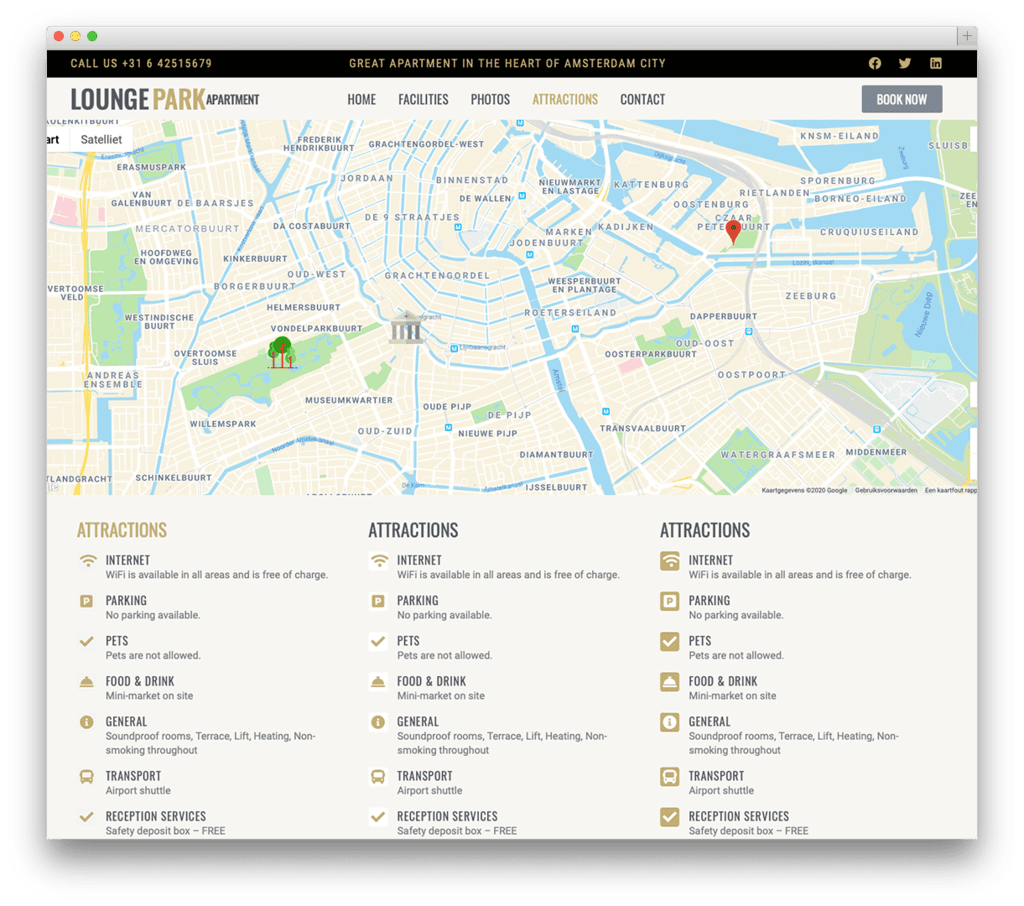The width and height of the screenshot is (1024, 906).
Task: Select the Attractions menu item
Action: 565,99
